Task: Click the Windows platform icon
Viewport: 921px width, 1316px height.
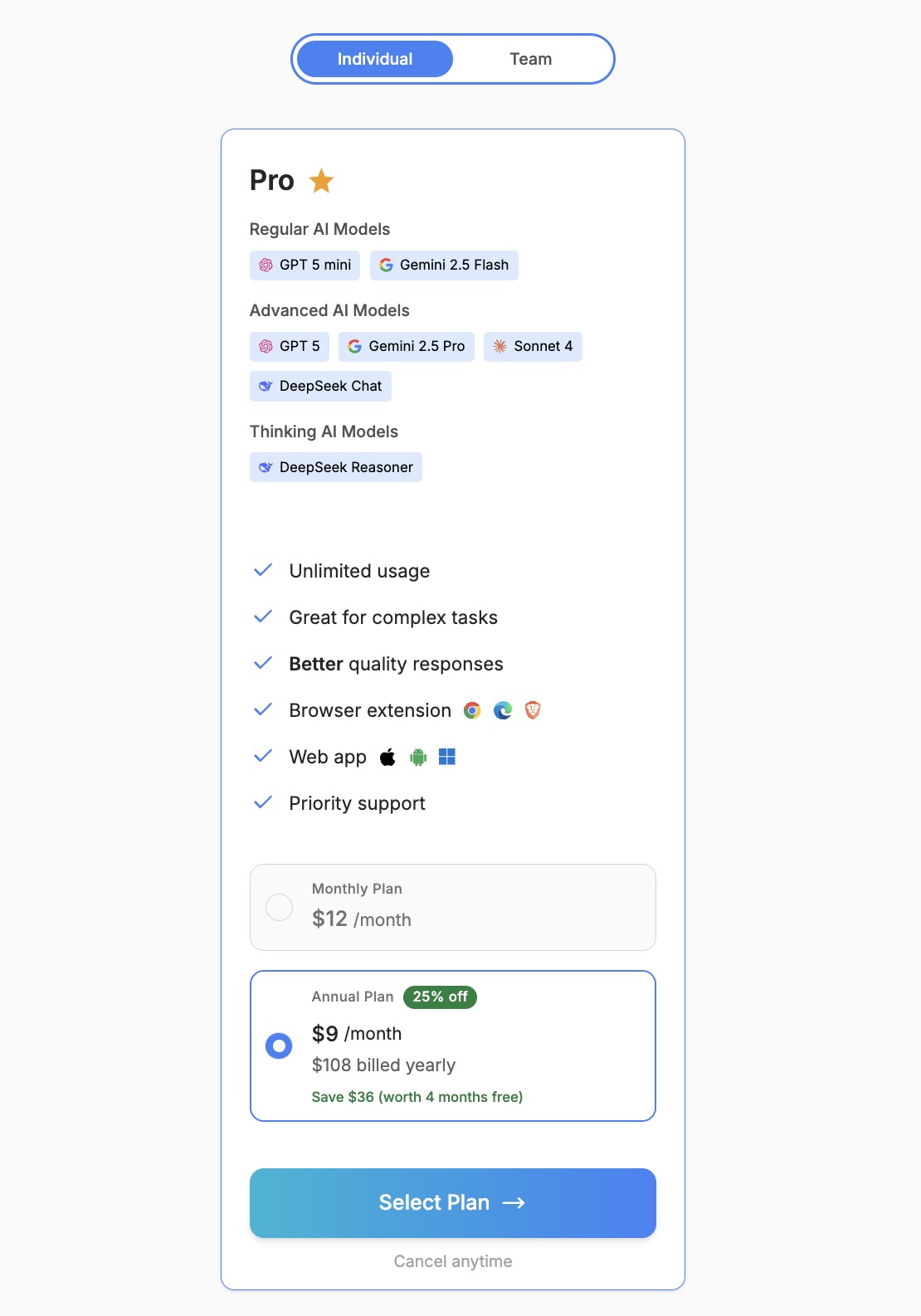Action: pyautogui.click(x=447, y=757)
